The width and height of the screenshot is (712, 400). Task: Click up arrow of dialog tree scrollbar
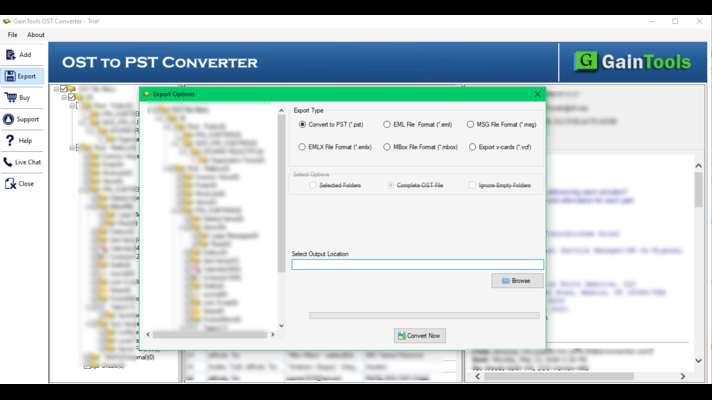pos(282,110)
